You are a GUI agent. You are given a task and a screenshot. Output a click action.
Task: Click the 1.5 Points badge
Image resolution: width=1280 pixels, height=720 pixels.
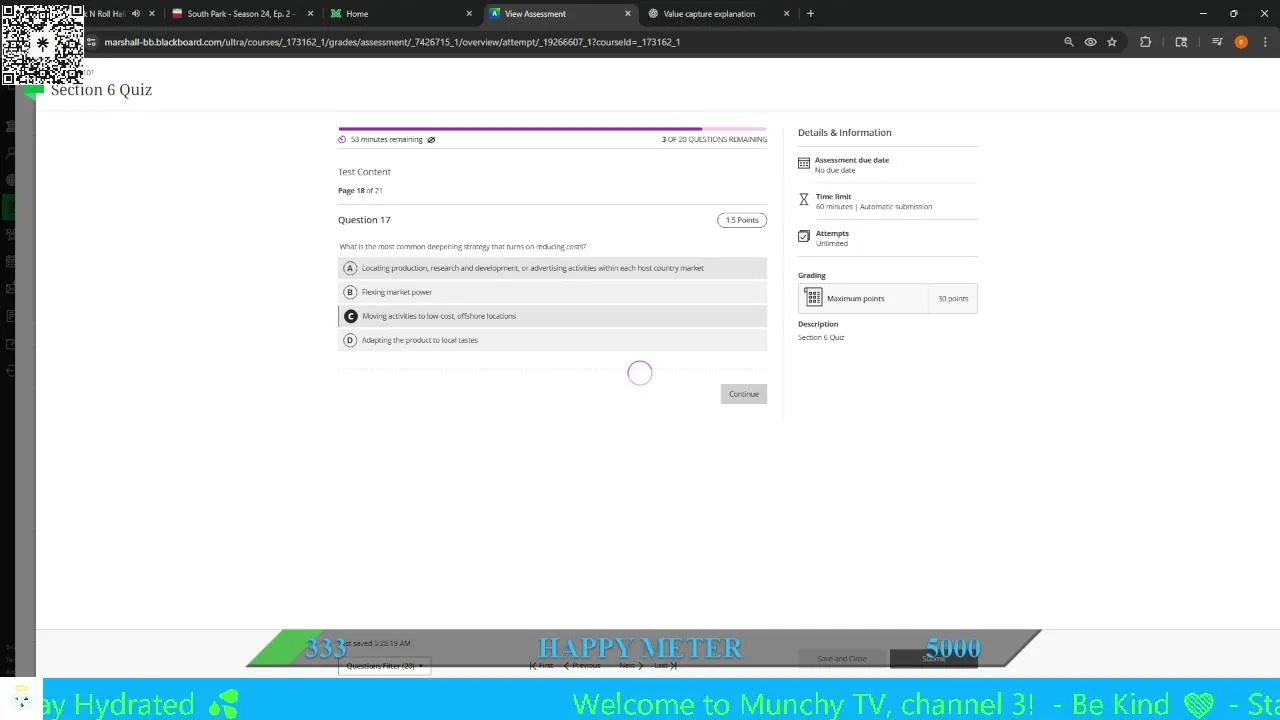(x=742, y=220)
